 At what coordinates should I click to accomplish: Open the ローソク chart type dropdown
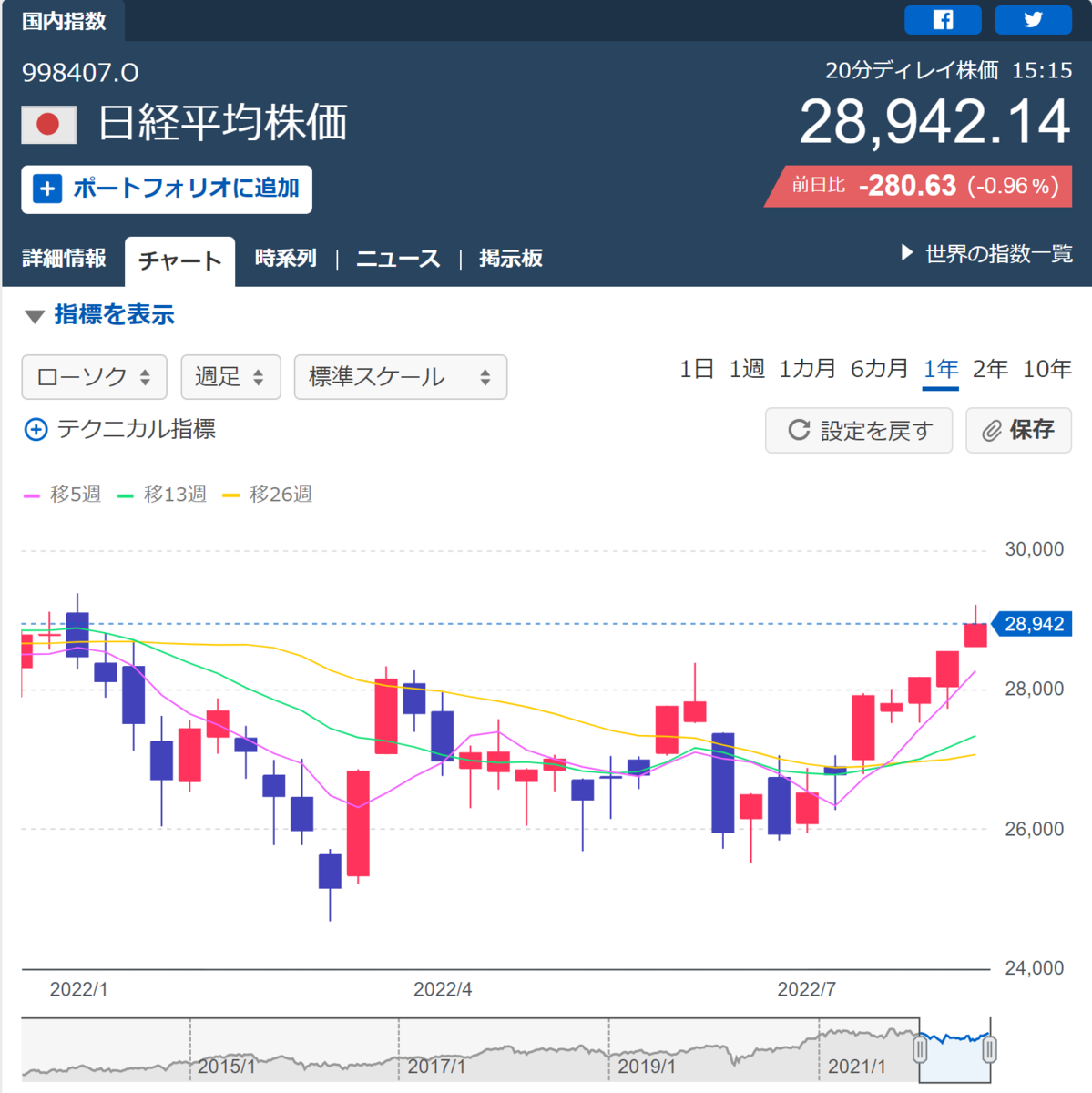(93, 376)
